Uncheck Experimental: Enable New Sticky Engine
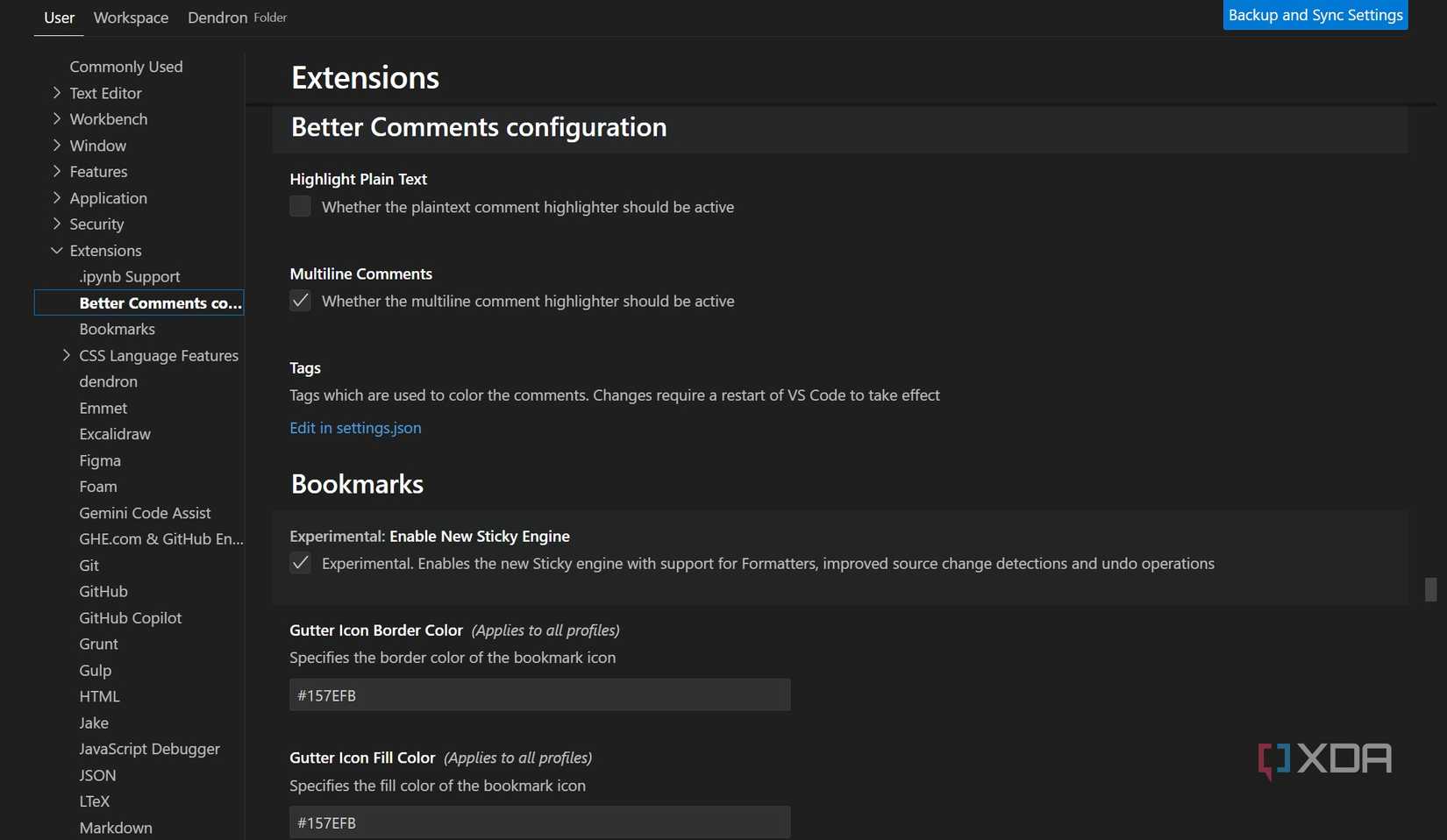Screen dimensions: 1447x840 (299, 563)
